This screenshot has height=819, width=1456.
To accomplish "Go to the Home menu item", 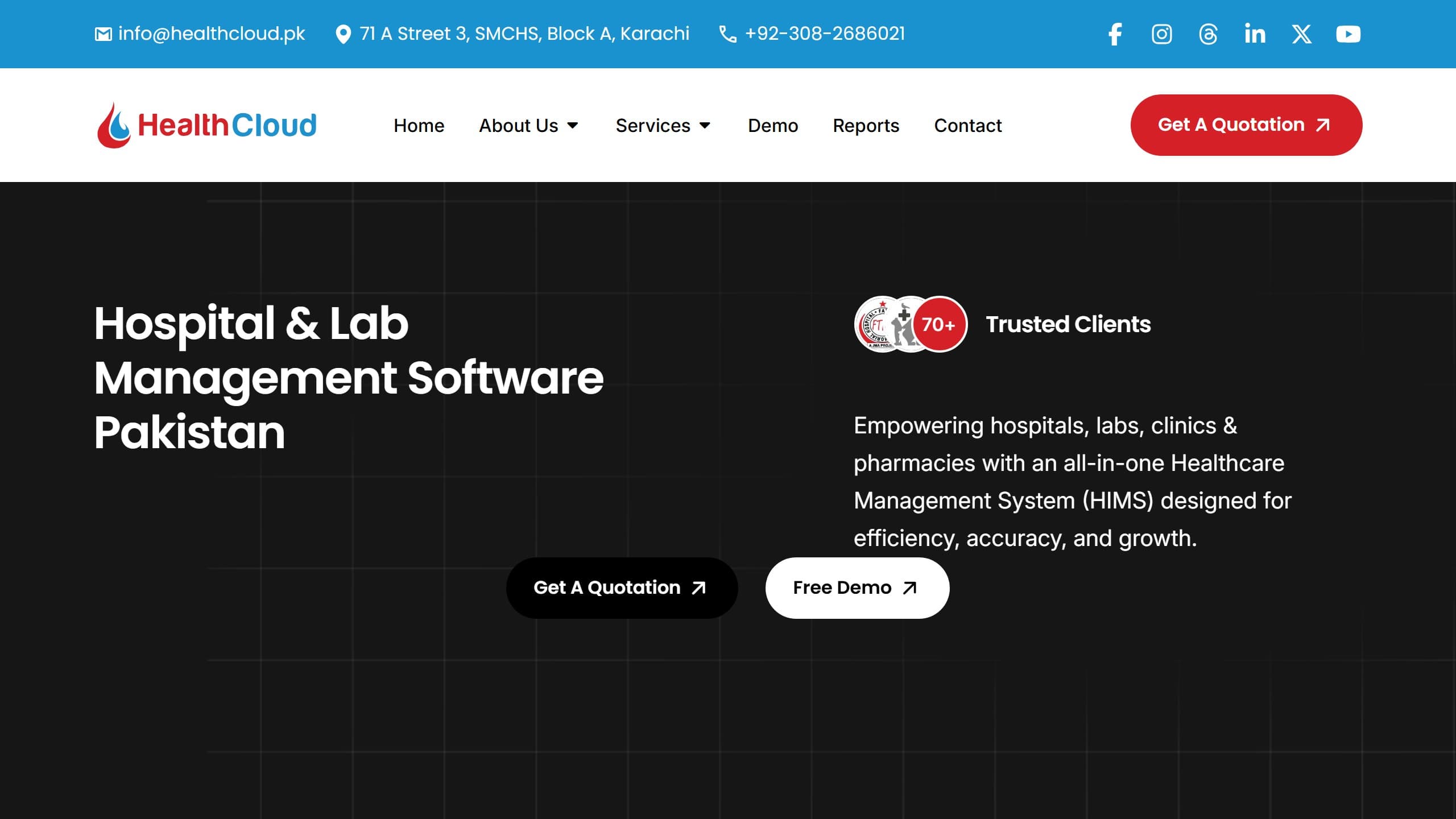I will 419,125.
